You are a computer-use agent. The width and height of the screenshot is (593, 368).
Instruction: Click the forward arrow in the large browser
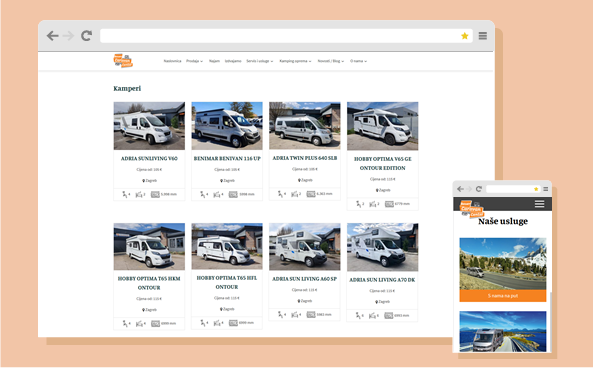[68, 36]
